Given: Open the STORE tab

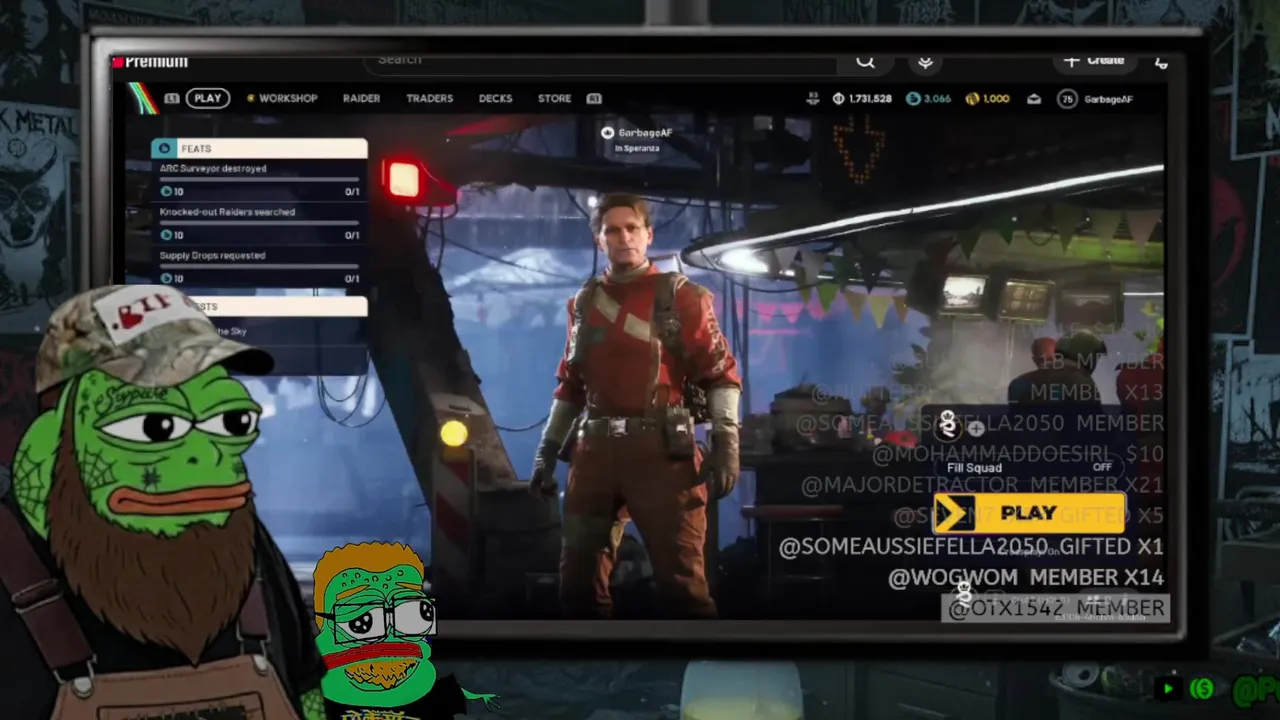Looking at the screenshot, I should 554,98.
